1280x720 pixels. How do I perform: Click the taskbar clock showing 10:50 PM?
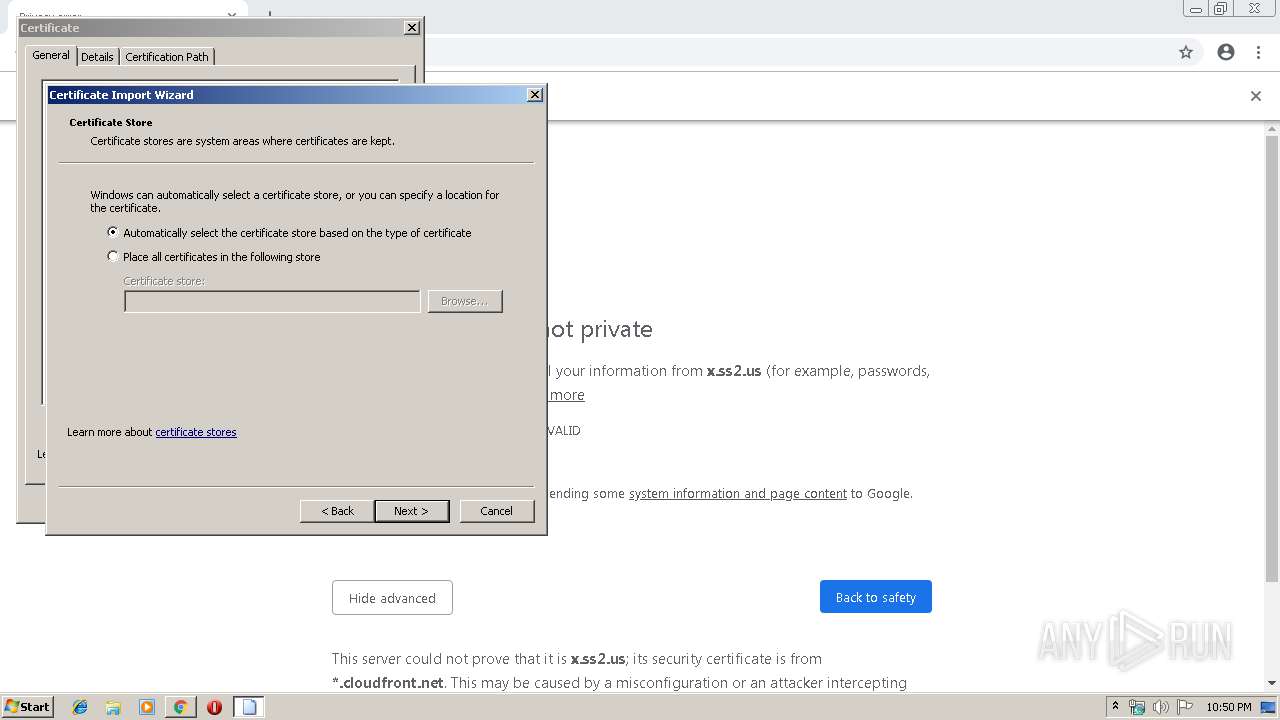1229,707
